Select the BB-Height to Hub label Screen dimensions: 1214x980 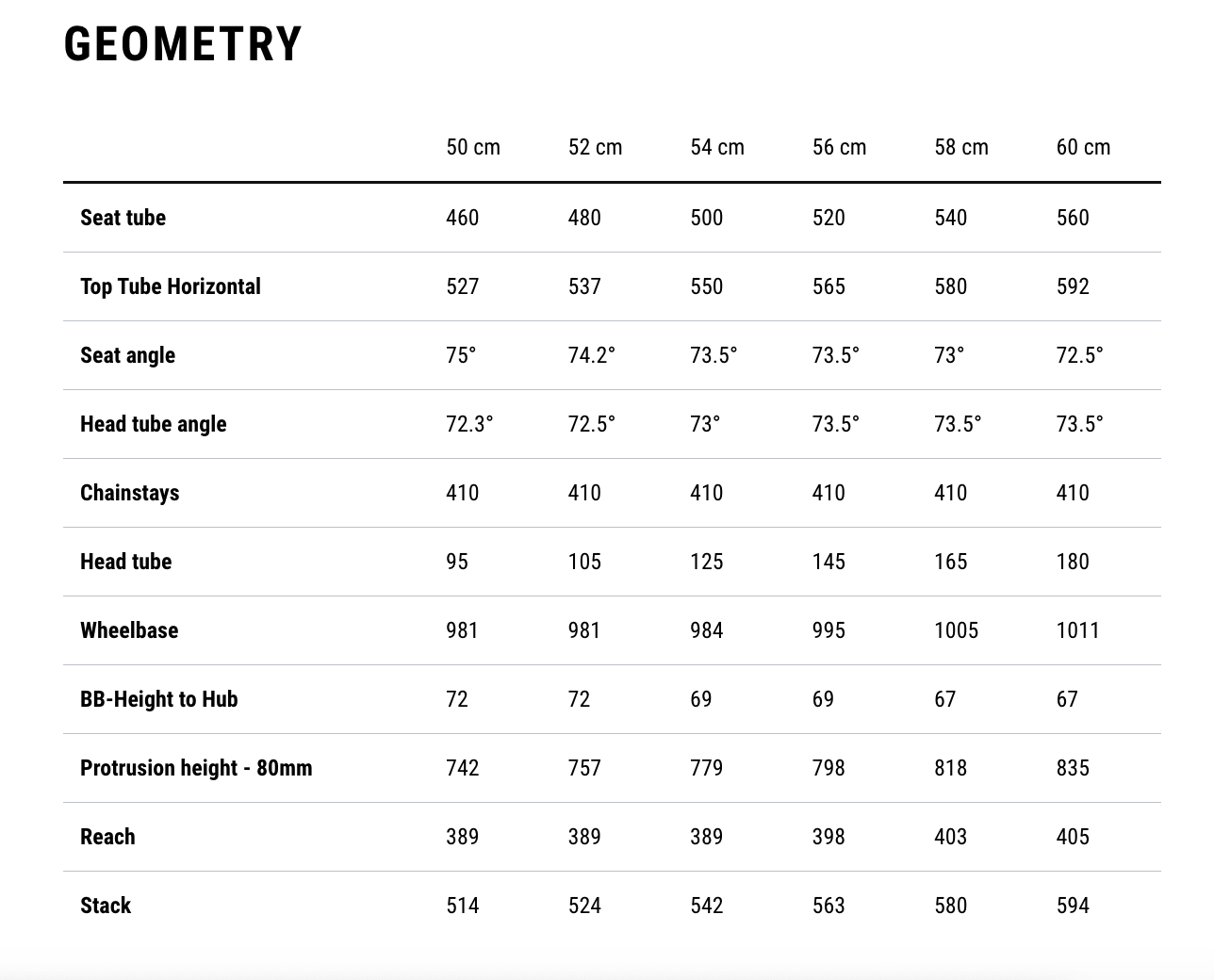[158, 699]
